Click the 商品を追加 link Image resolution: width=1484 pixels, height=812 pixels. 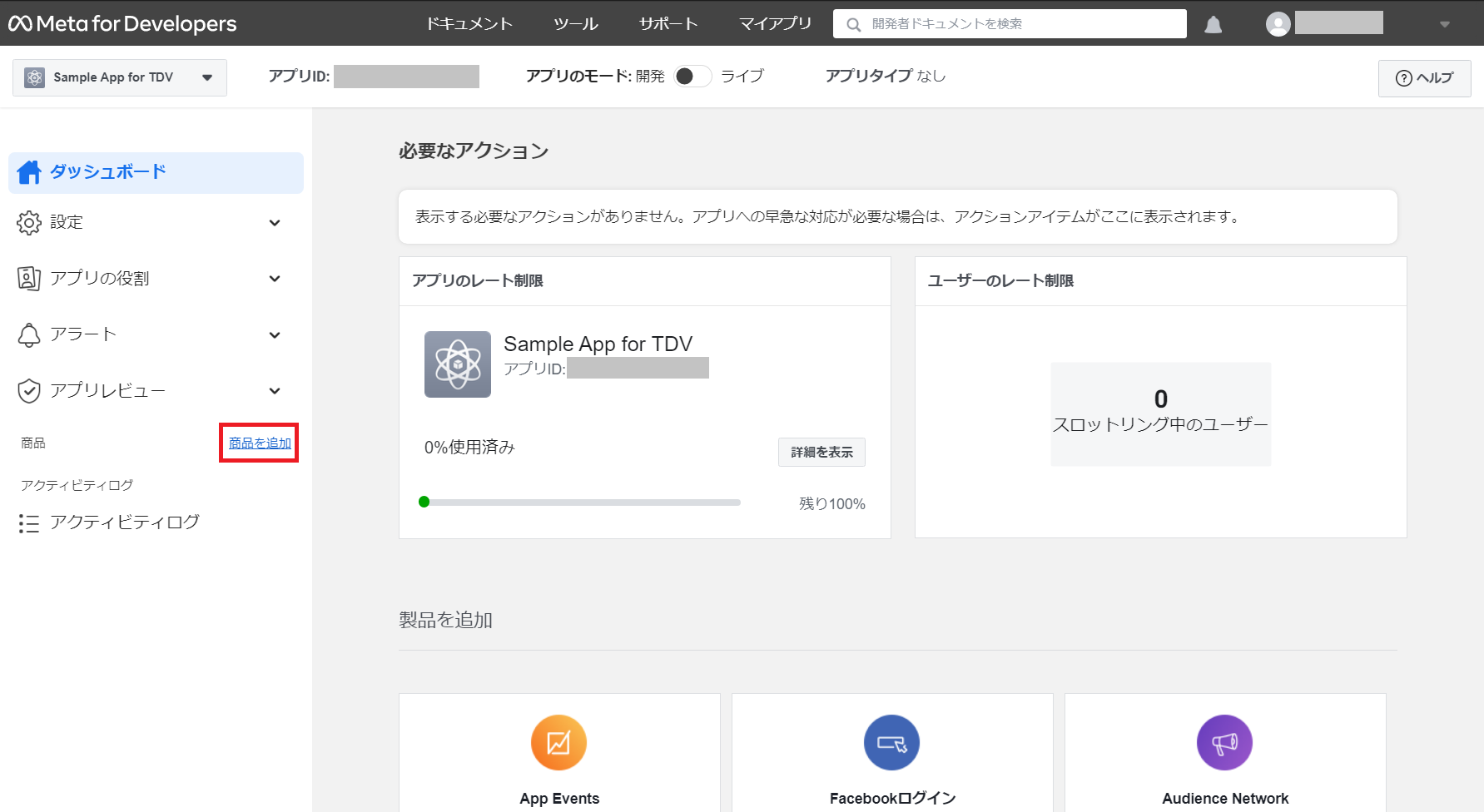[x=260, y=443]
